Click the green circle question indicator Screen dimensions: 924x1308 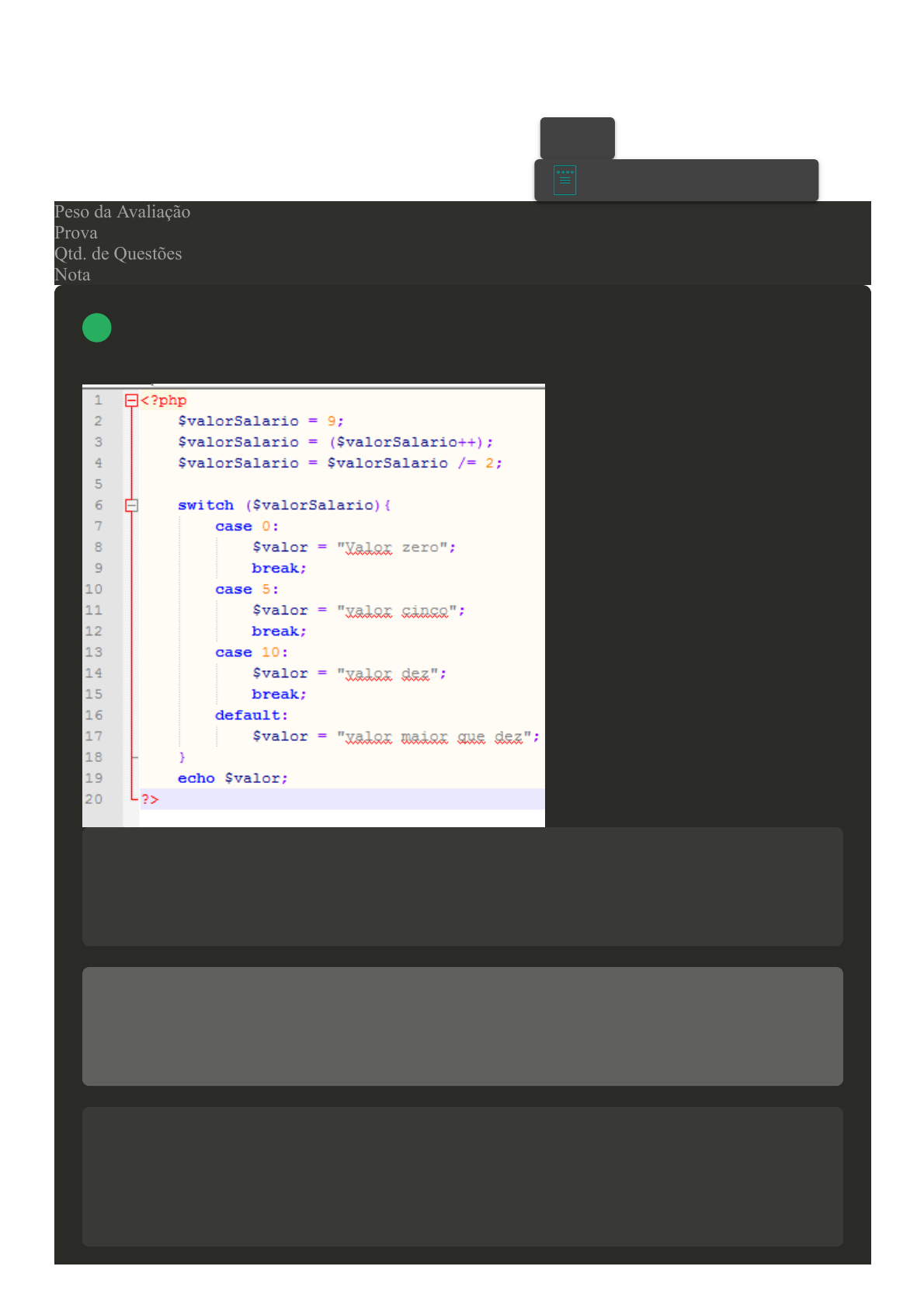(x=97, y=328)
